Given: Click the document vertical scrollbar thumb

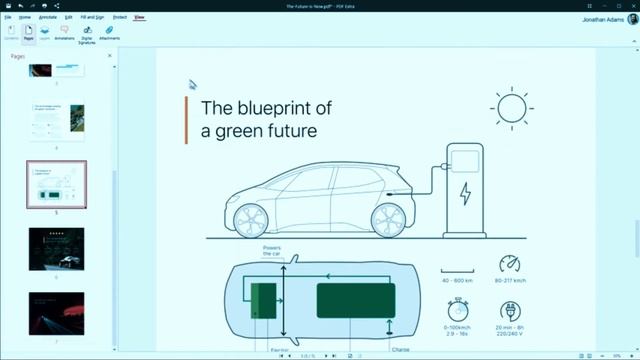Looking at the screenshot, I should coord(637,239).
